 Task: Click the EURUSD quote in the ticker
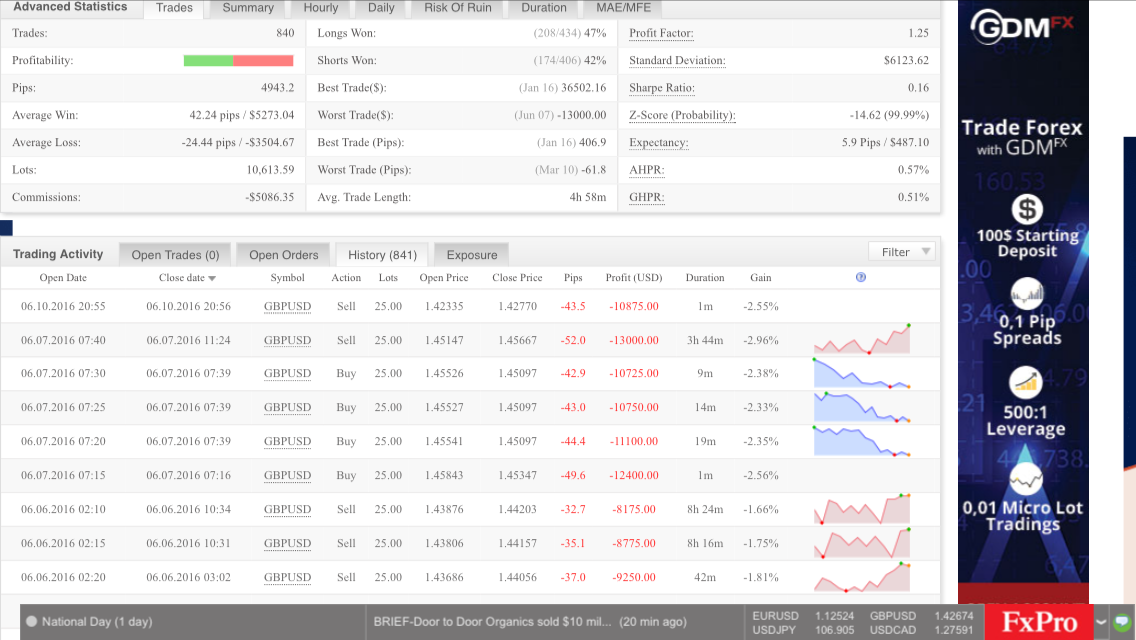pyautogui.click(x=803, y=616)
